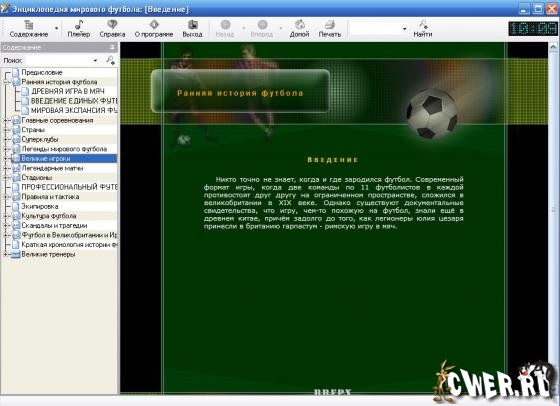Expand the Культура футбола node
This screenshot has height=406, width=560.
click(6, 216)
